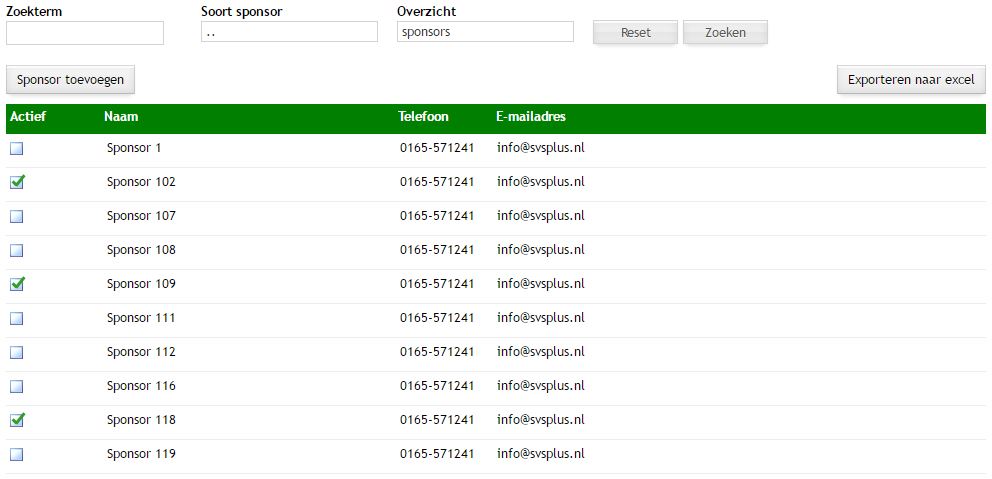Check the Actief box for Sponsor 1

pyautogui.click(x=17, y=149)
